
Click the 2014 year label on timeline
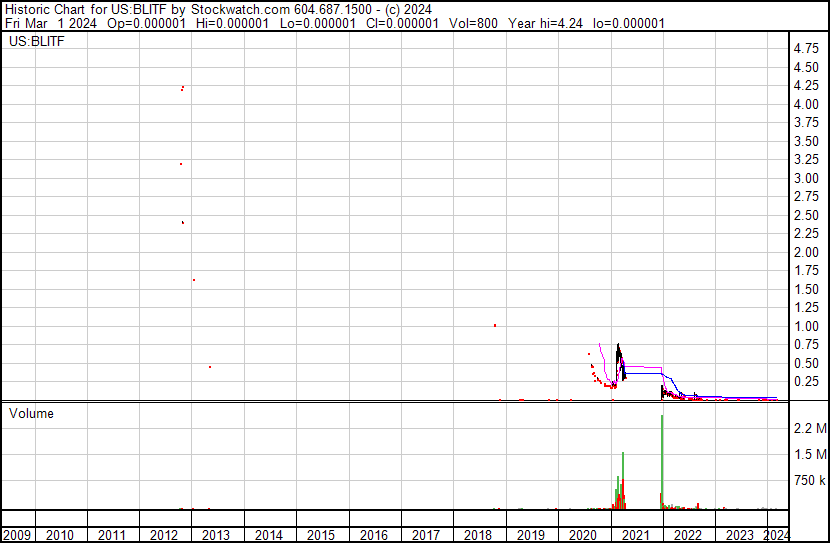pos(269,535)
